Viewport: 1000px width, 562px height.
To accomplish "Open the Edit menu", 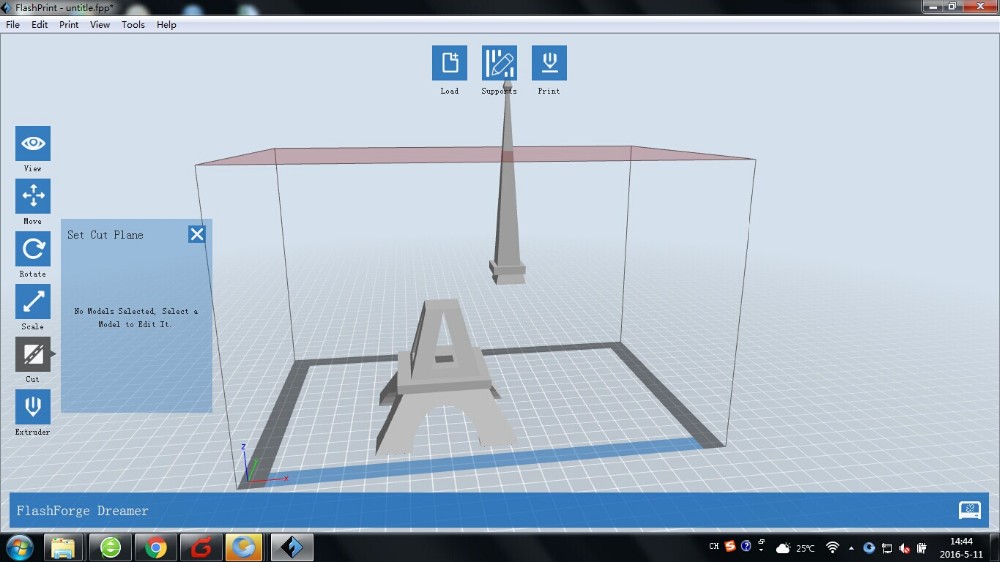I will (x=39, y=25).
